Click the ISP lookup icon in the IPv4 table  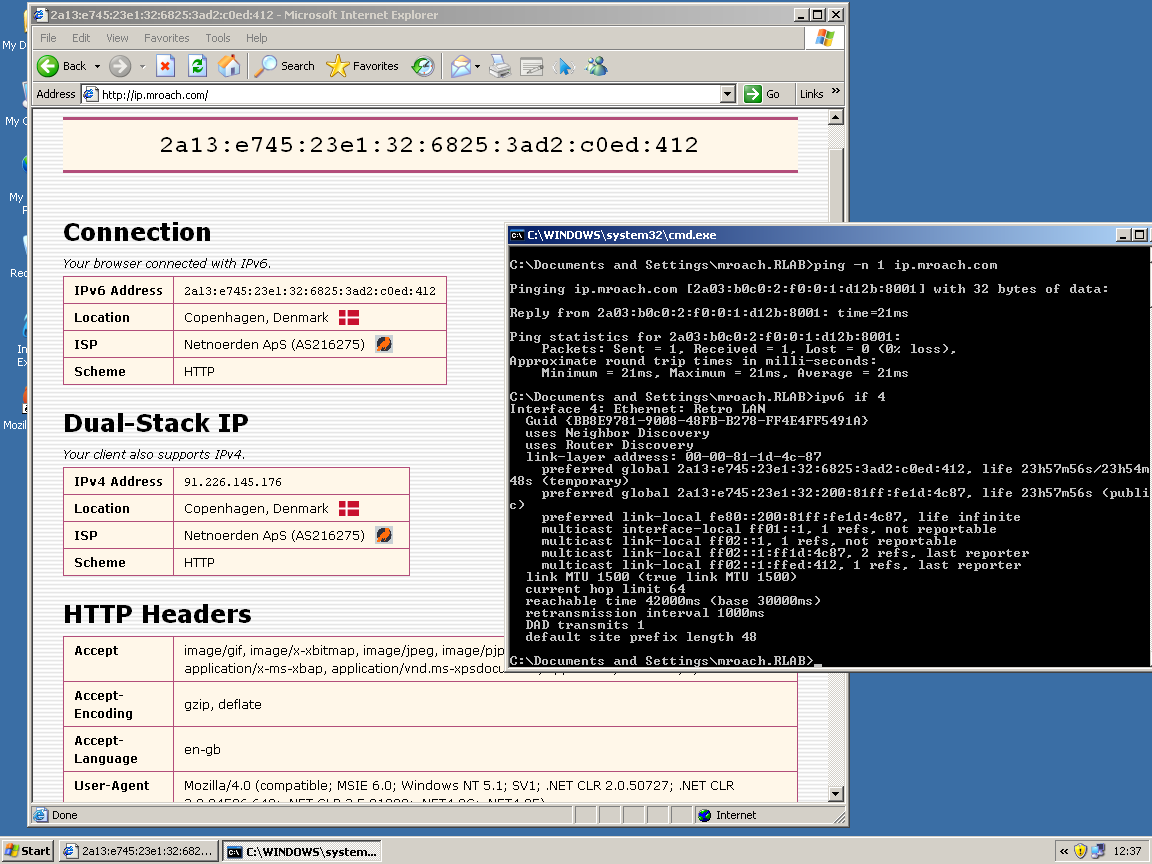[384, 535]
